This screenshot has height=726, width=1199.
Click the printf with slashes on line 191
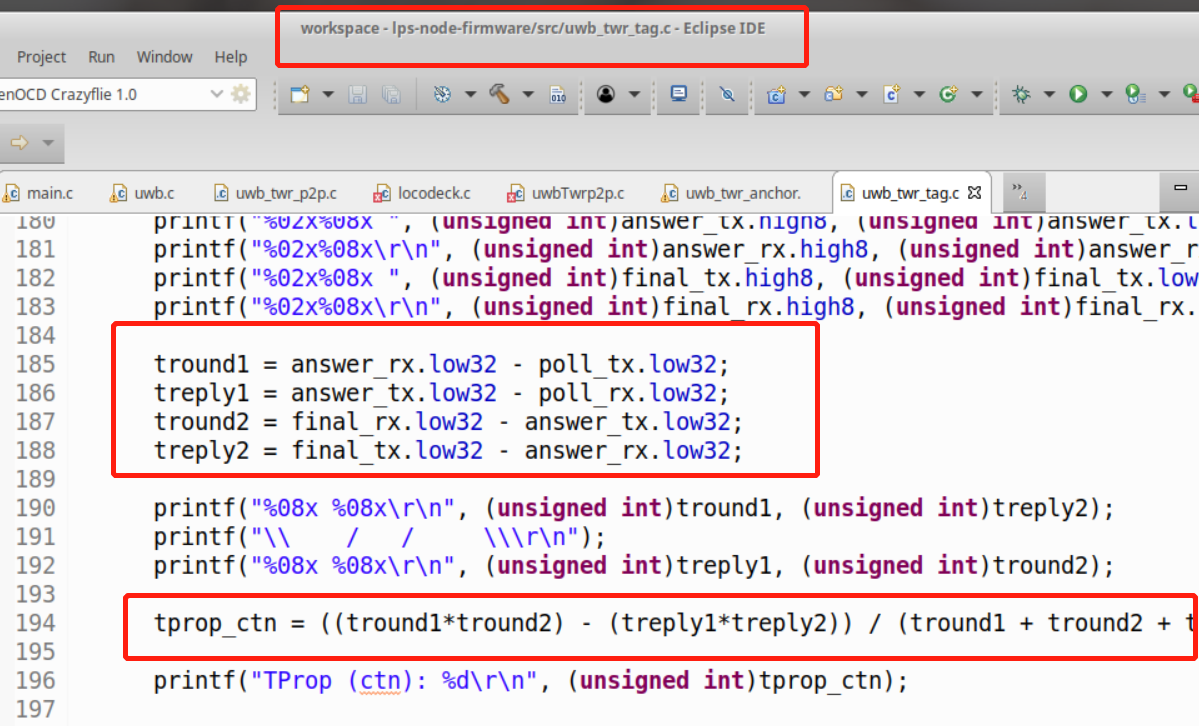[x=379, y=537]
